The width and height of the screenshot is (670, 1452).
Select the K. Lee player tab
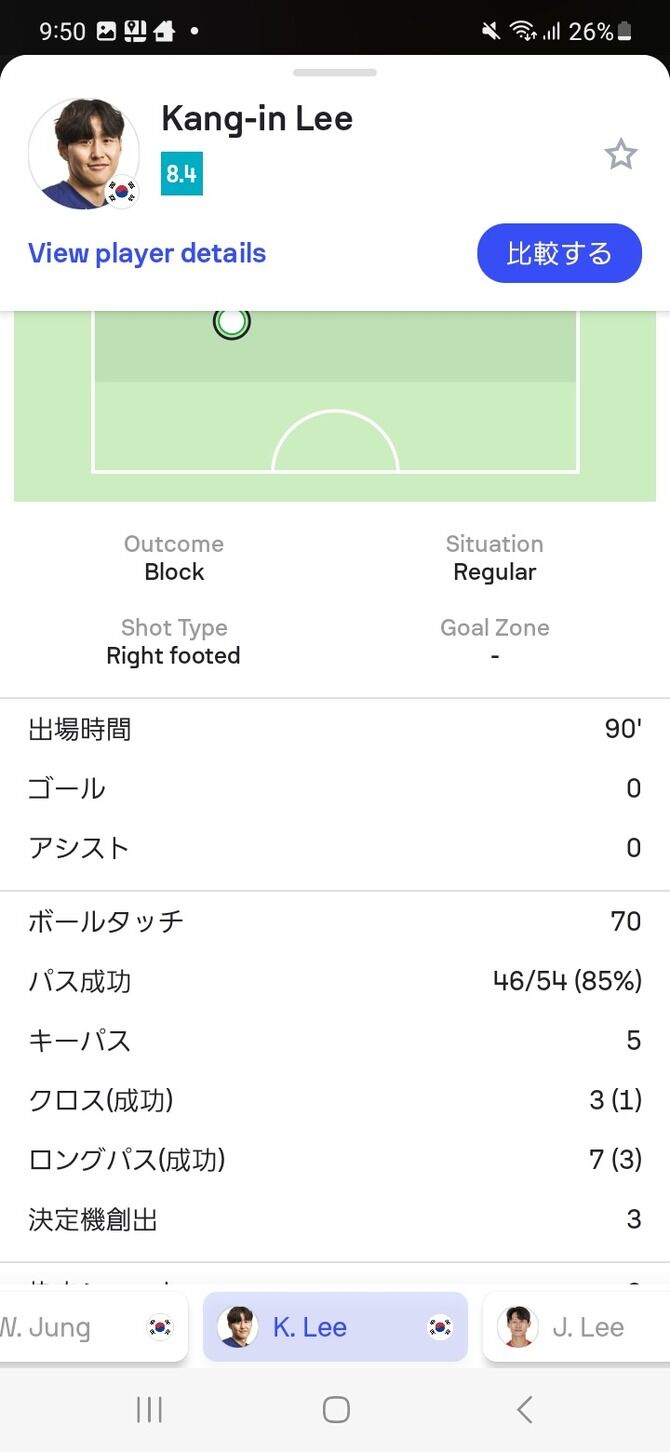[335, 1327]
